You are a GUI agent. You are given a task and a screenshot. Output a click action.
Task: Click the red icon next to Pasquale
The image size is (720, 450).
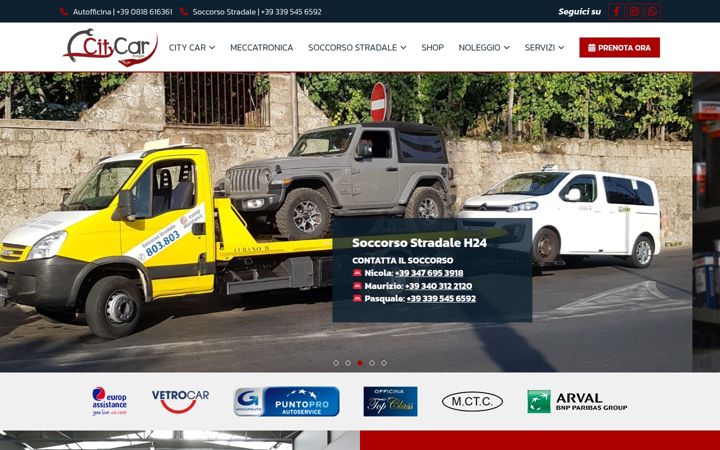(x=357, y=298)
